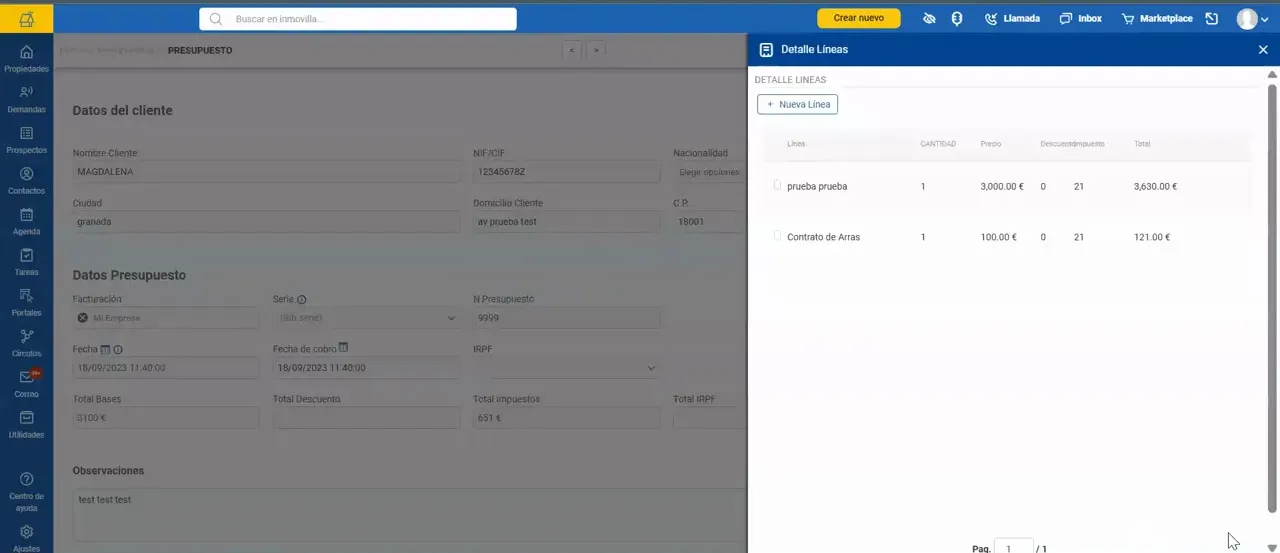The width and height of the screenshot is (1280, 553).
Task: Select the Contrato de Arras line name
Action: pyautogui.click(x=824, y=237)
